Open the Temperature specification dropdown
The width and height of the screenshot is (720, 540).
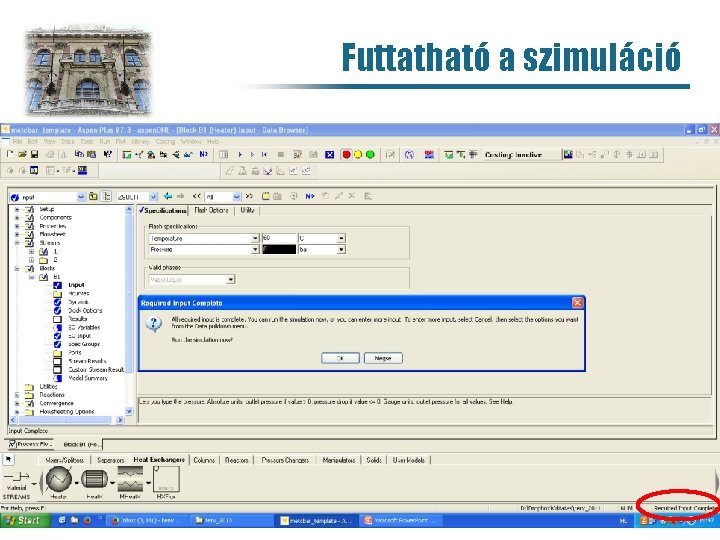click(255, 238)
